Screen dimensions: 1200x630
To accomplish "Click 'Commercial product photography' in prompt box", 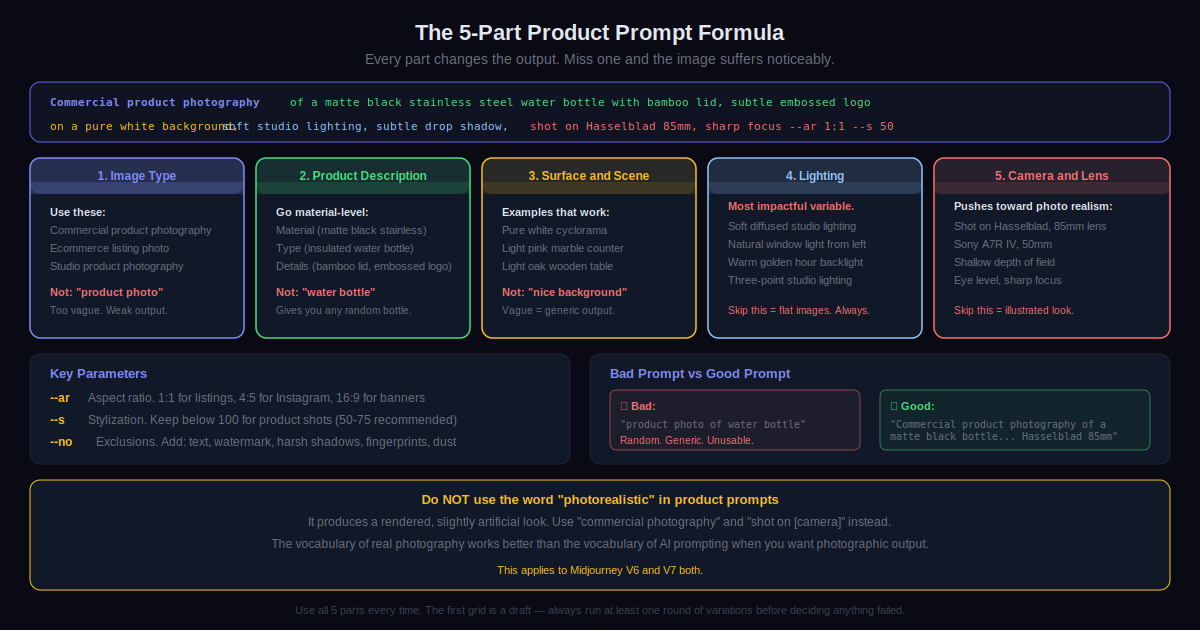I will point(155,102).
